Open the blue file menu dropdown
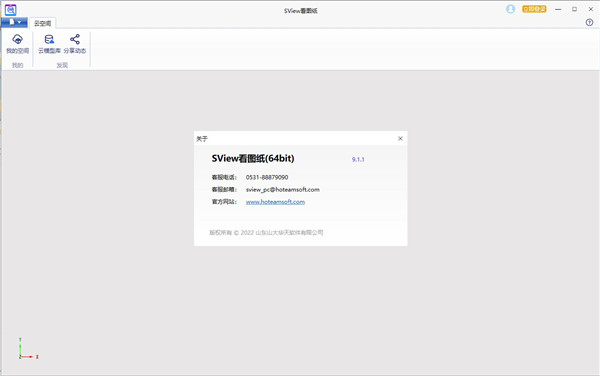The height and width of the screenshot is (376, 600). coord(14,22)
